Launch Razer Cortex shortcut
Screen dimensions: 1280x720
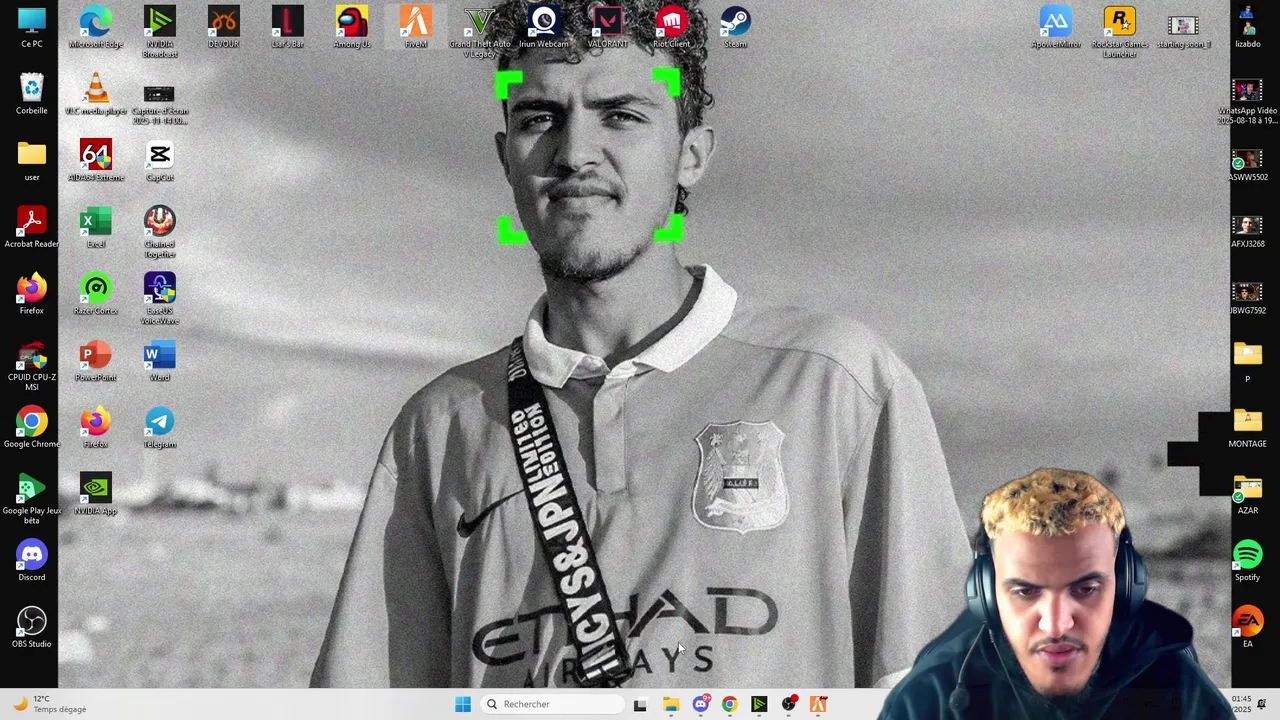click(x=96, y=293)
